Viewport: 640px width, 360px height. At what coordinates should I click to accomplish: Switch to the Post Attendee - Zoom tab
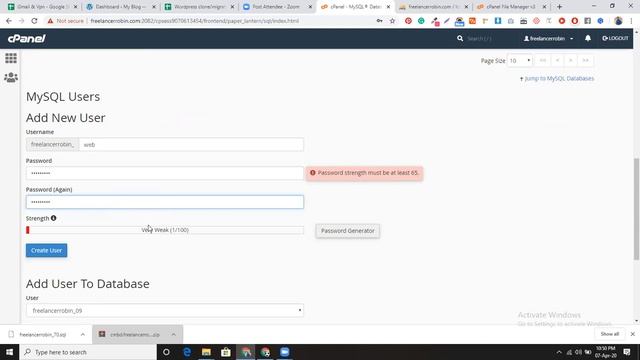(x=277, y=7)
